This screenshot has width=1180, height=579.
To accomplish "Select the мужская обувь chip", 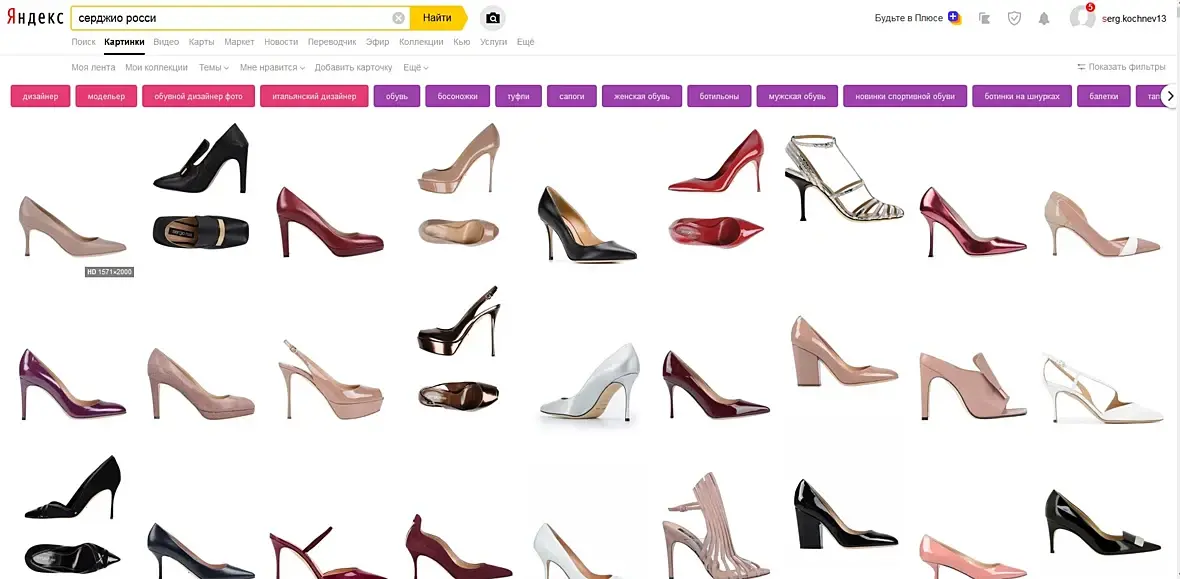I will 797,96.
